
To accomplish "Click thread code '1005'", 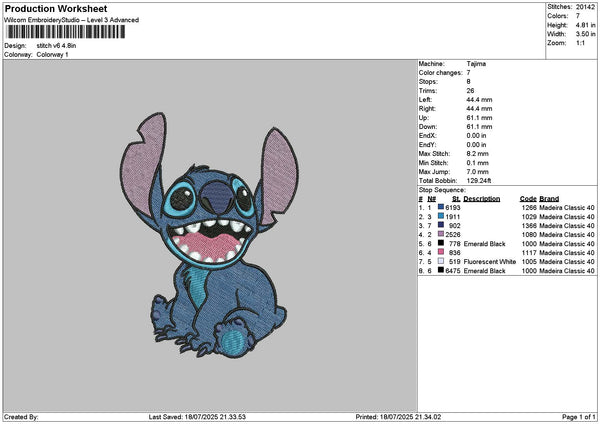I will [529, 262].
